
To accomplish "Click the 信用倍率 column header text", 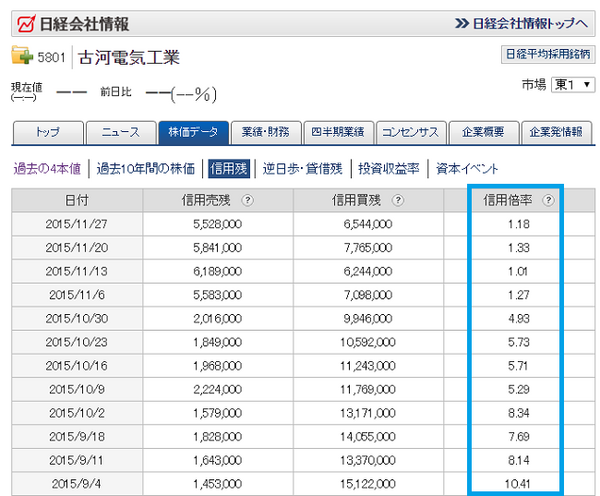I will [x=507, y=200].
